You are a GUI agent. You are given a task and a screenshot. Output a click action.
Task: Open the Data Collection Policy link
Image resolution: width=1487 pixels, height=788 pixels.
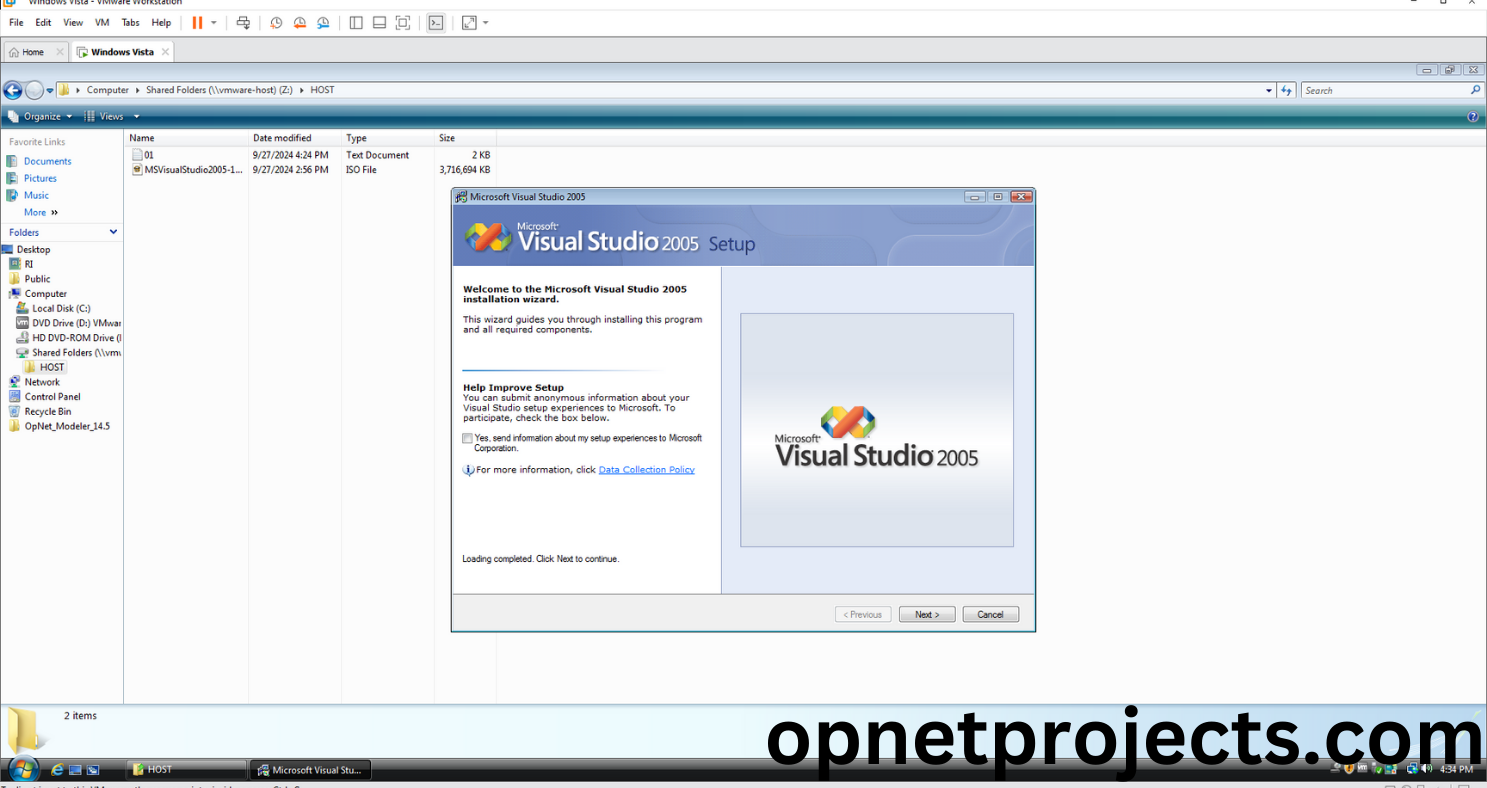[646, 470]
